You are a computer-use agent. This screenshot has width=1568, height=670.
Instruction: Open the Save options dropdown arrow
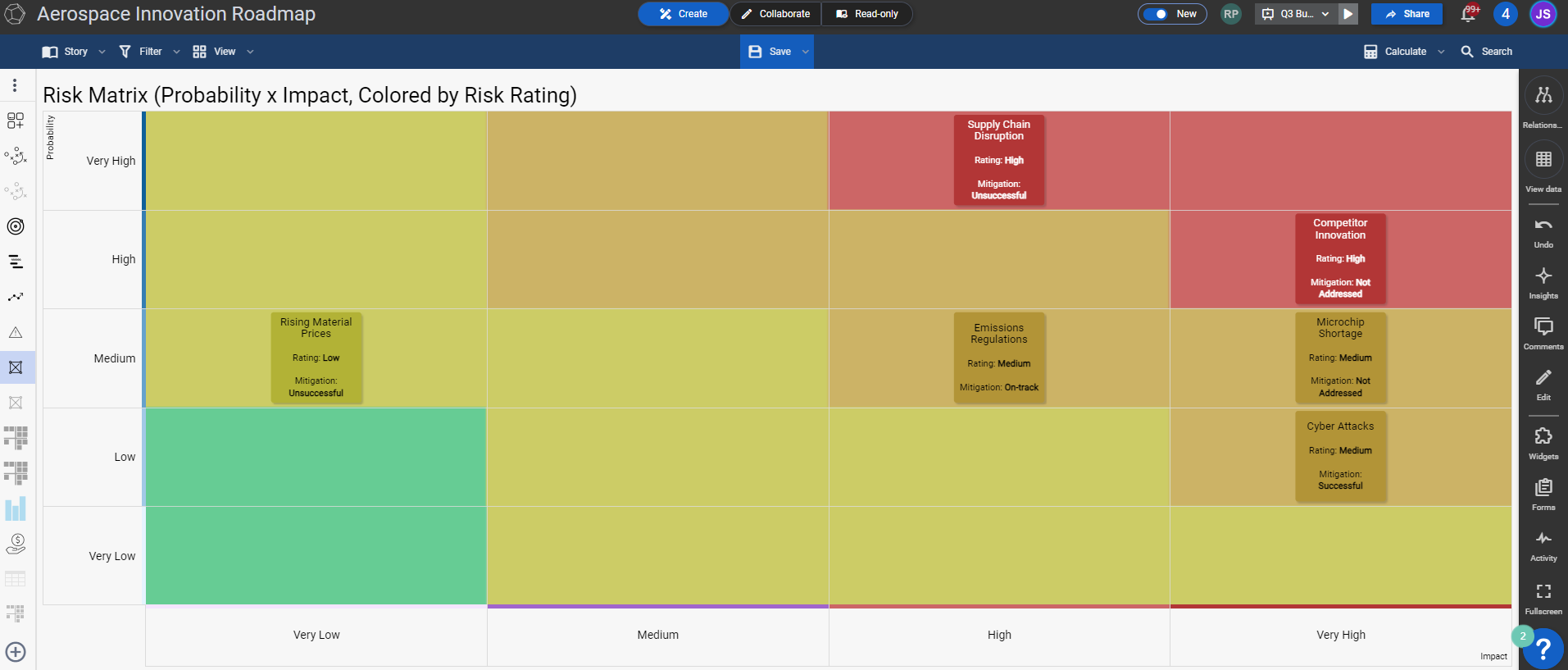[806, 52]
